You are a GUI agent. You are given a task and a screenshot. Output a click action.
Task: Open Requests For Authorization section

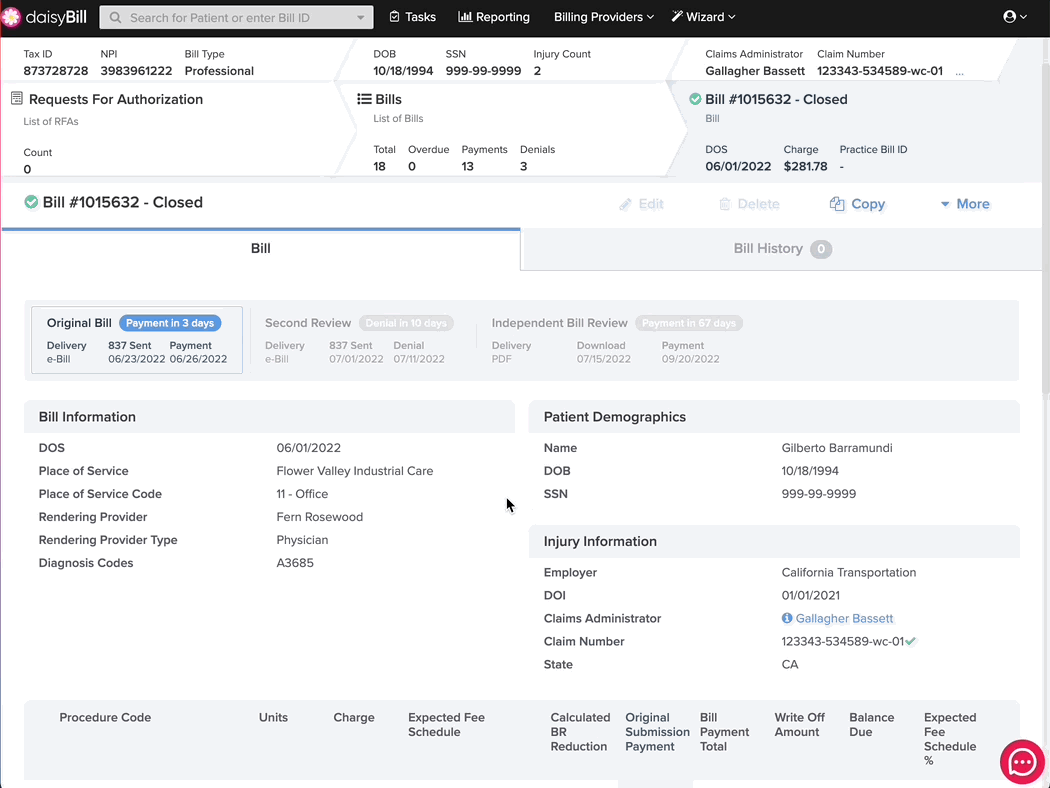pos(115,99)
